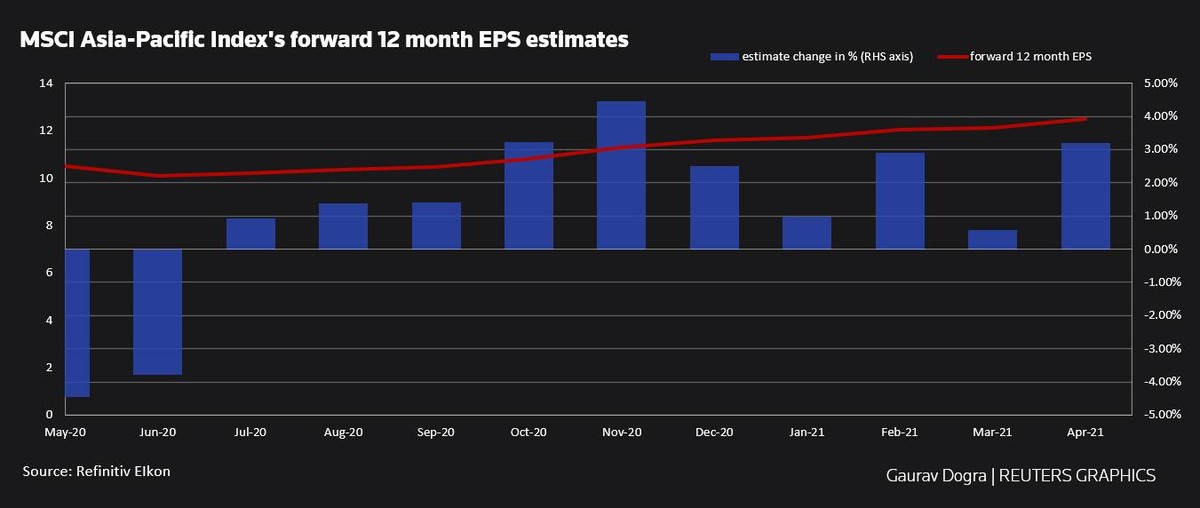Click the tallest blue bar for Nov-20
Screen dimensions: 1200x508
click(x=621, y=175)
